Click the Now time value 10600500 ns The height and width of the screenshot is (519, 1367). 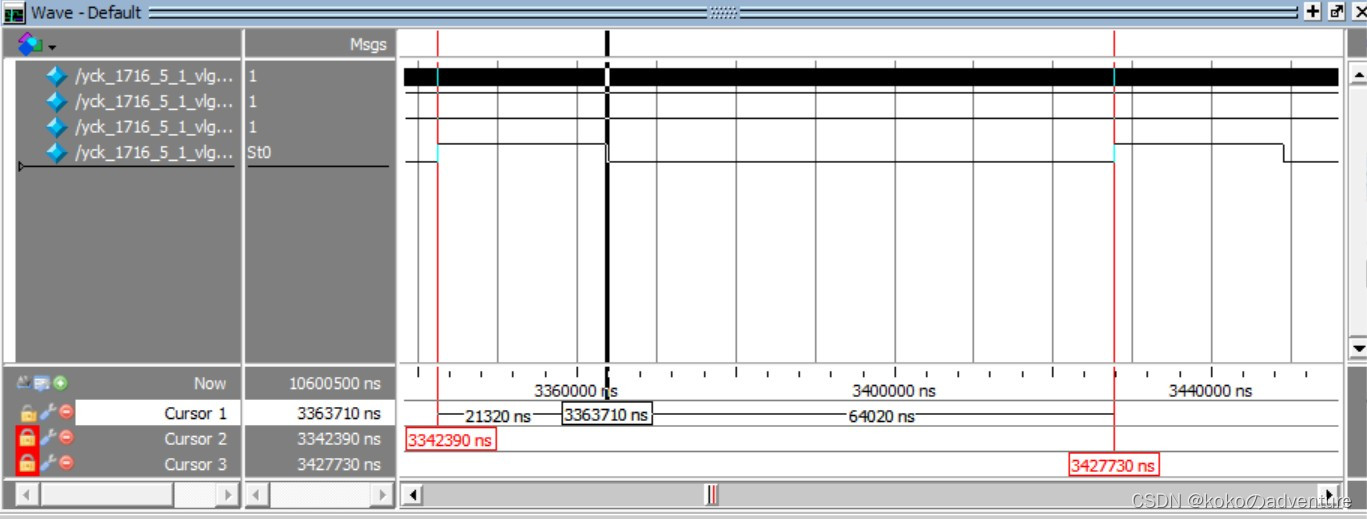tap(334, 383)
